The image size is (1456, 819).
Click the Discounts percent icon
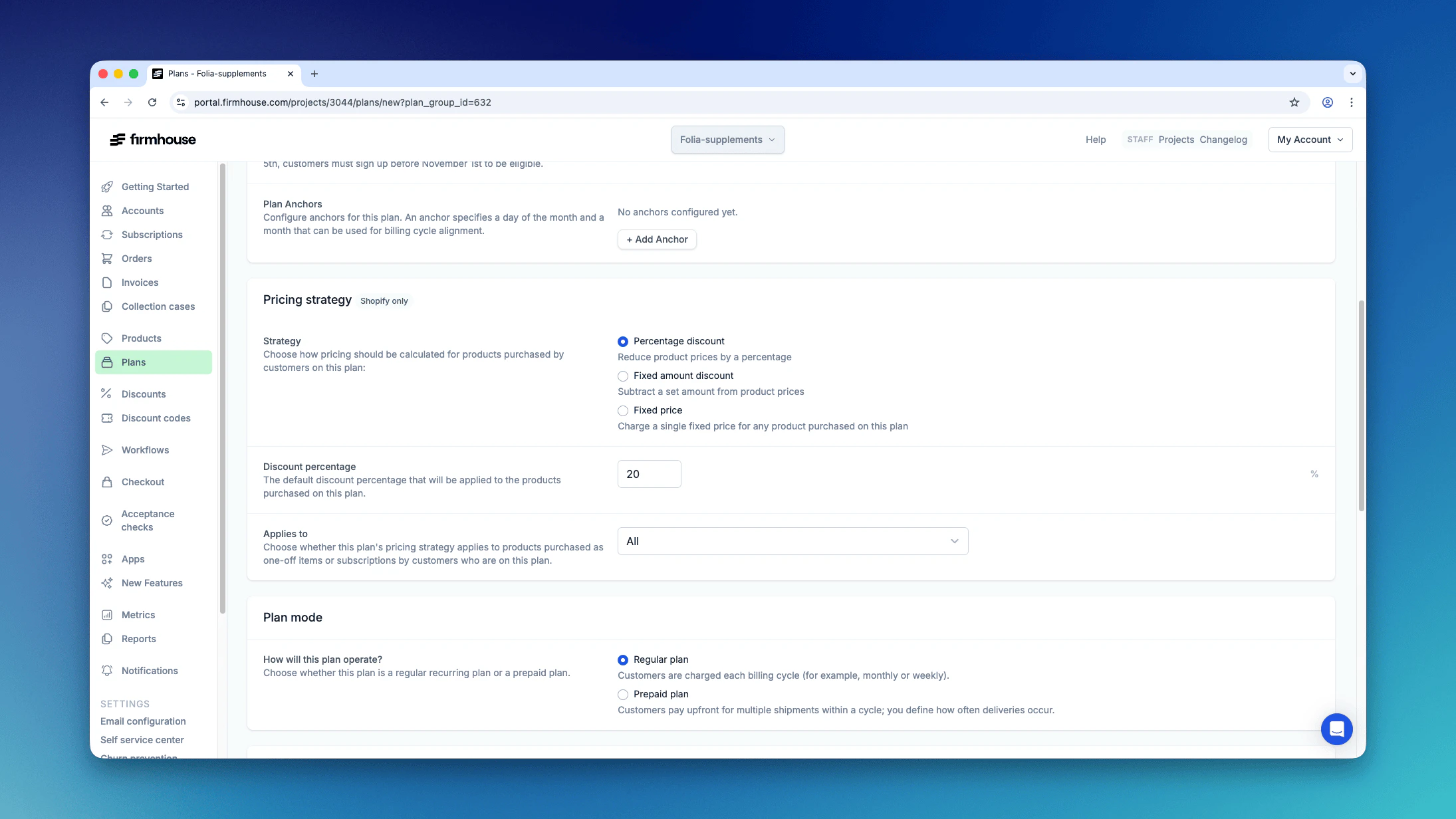(x=106, y=394)
